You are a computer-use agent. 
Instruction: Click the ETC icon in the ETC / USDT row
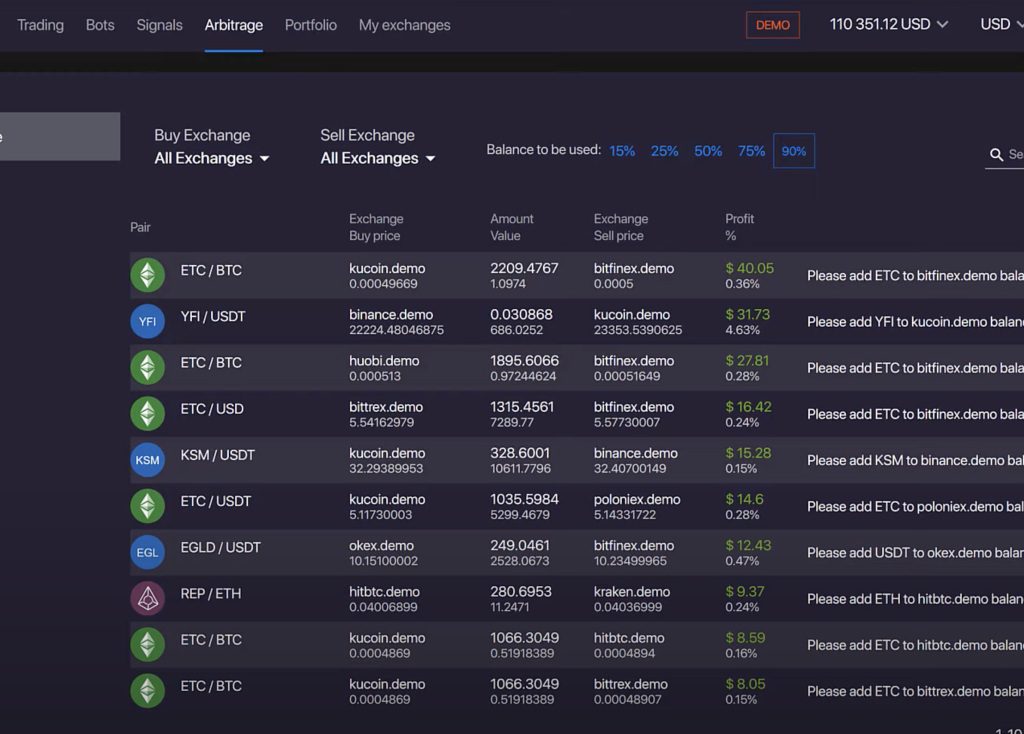click(148, 506)
